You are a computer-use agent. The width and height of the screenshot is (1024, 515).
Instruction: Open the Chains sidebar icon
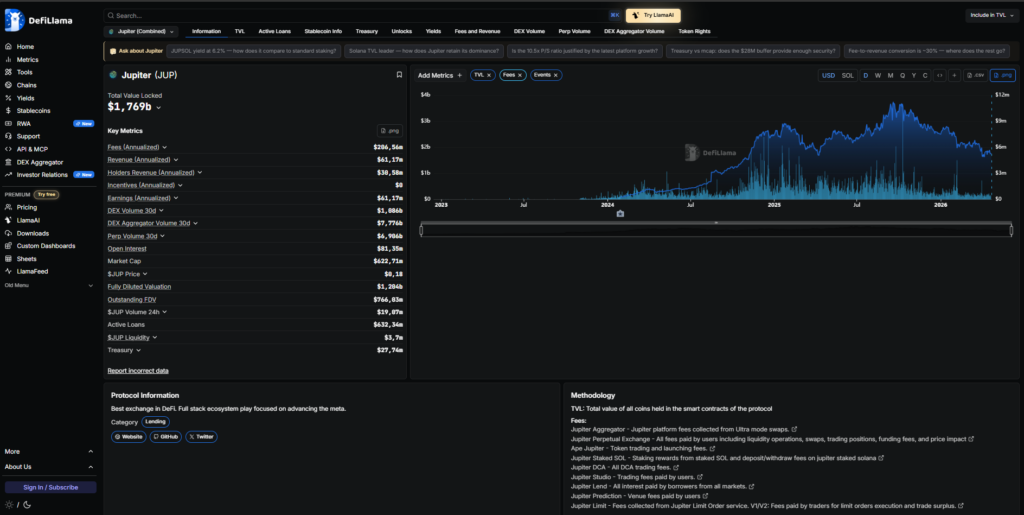8,85
